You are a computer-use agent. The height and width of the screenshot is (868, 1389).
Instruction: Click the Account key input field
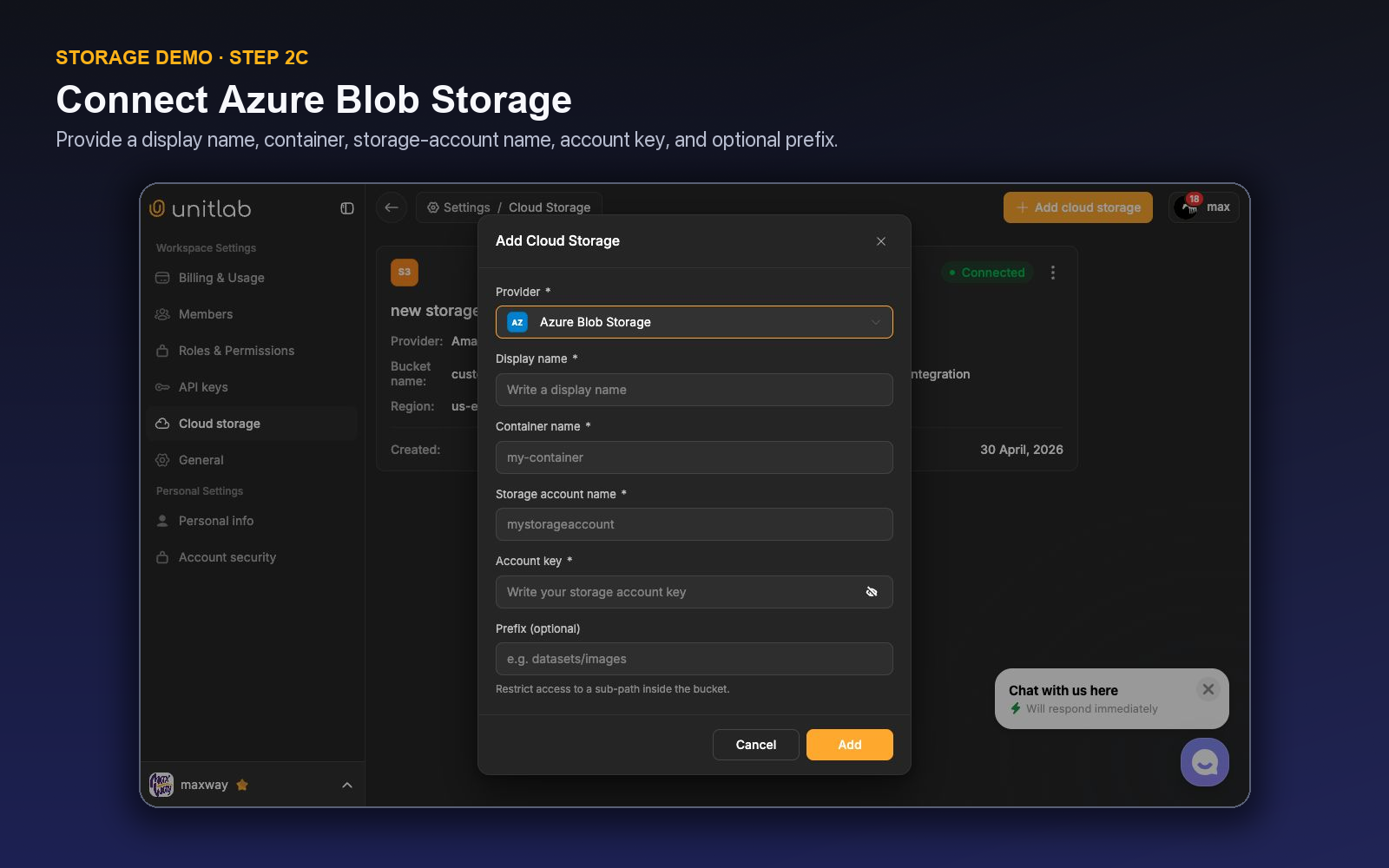[x=694, y=592]
